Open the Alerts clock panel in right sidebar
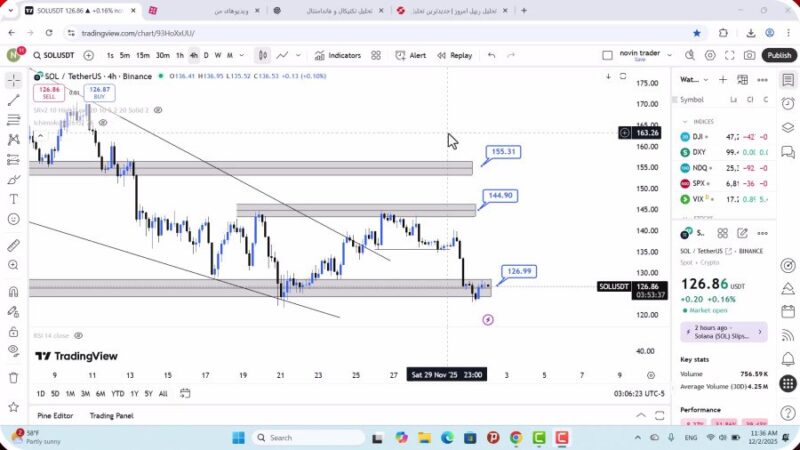Viewport: 800px width, 450px height. coord(788,104)
